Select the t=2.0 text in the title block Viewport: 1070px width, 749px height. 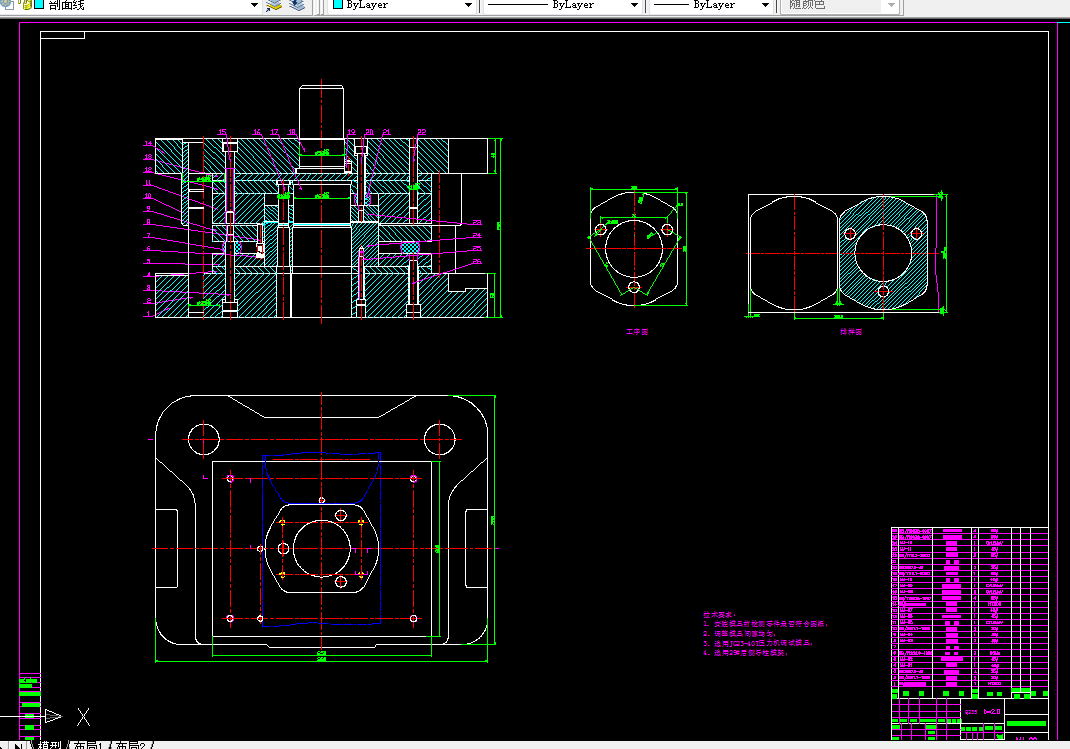click(x=992, y=711)
